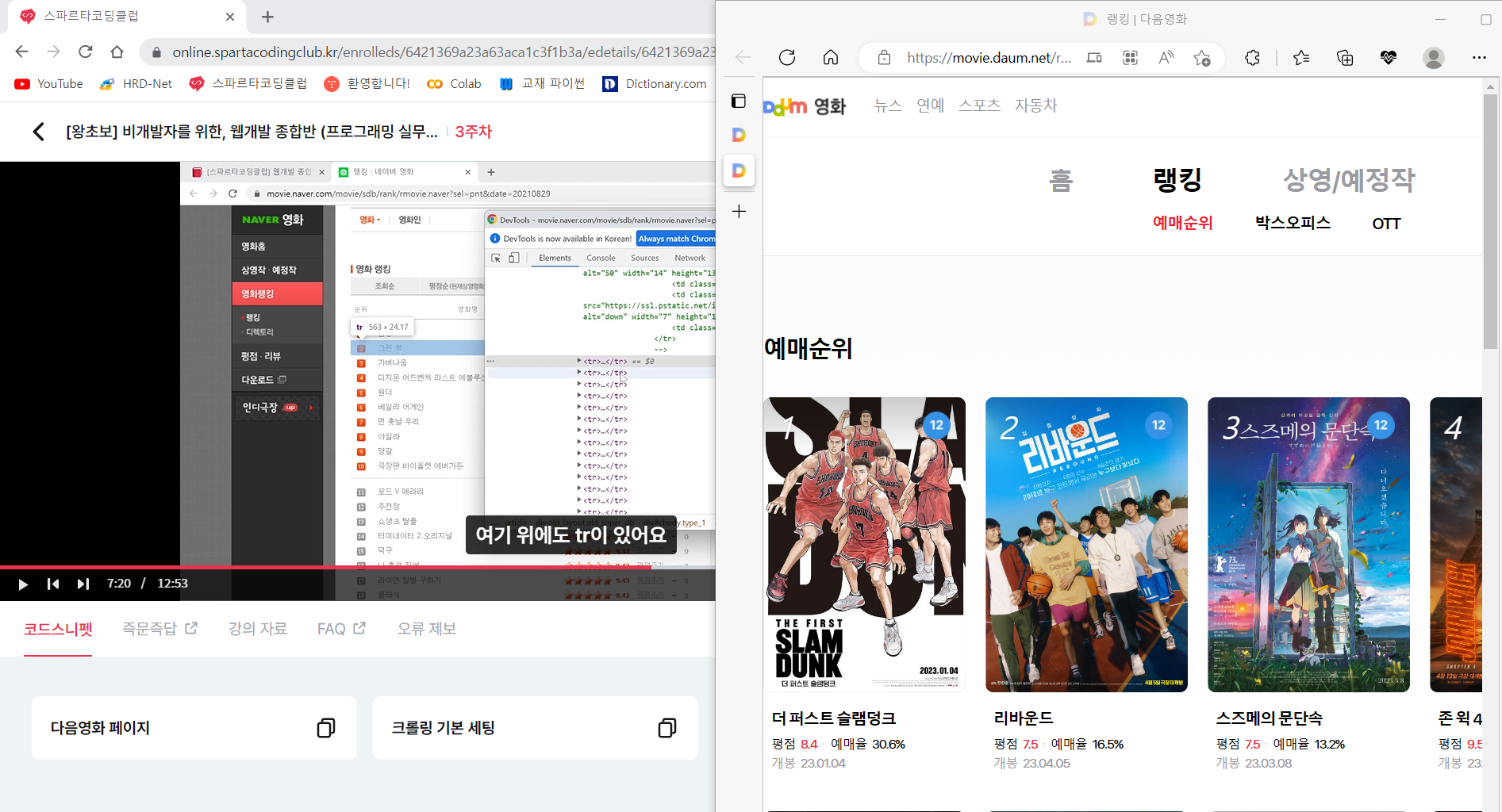Seek on the red video progress bar

pyautogui.click(x=358, y=567)
